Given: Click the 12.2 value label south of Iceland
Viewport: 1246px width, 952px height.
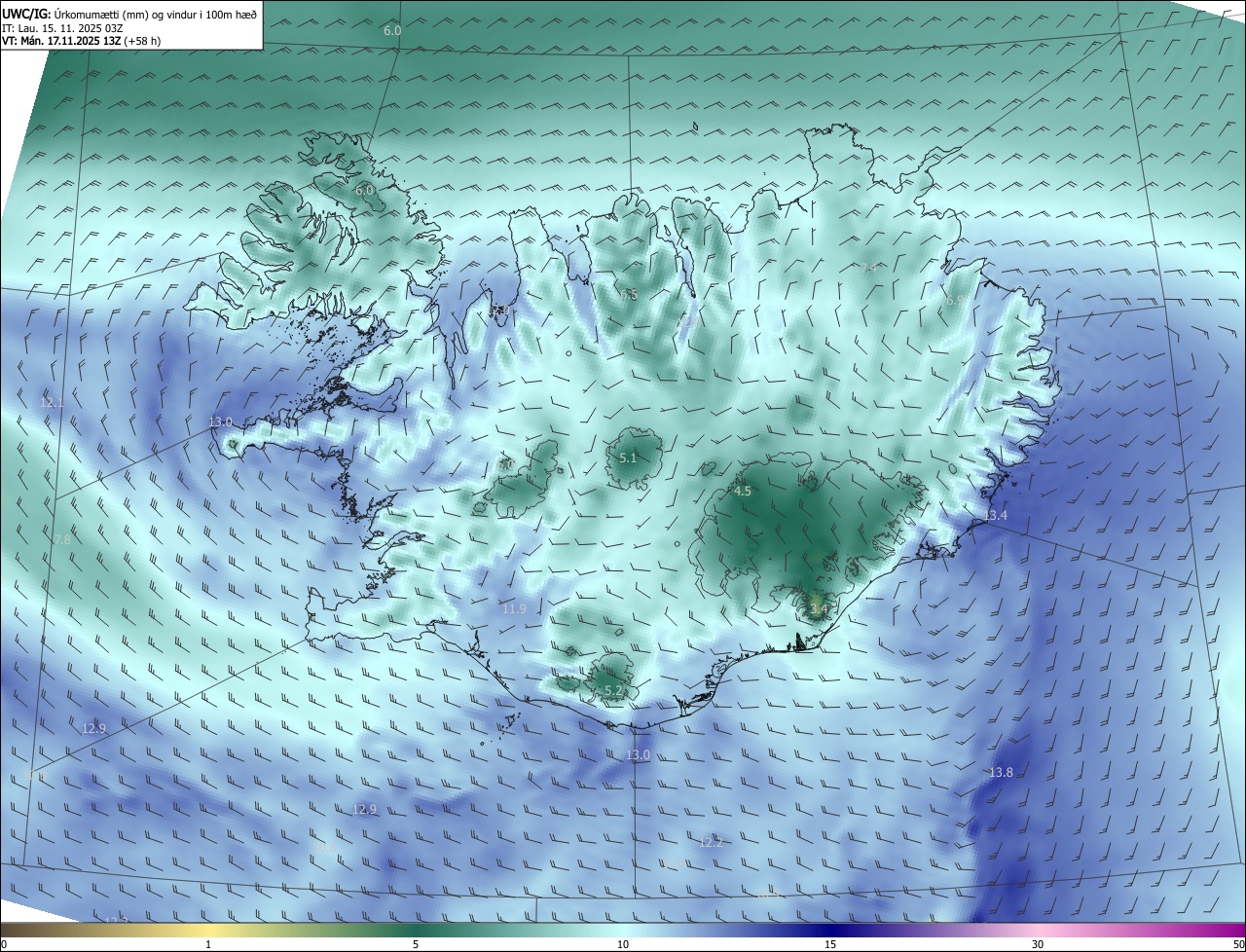Looking at the screenshot, I should click(x=711, y=842).
